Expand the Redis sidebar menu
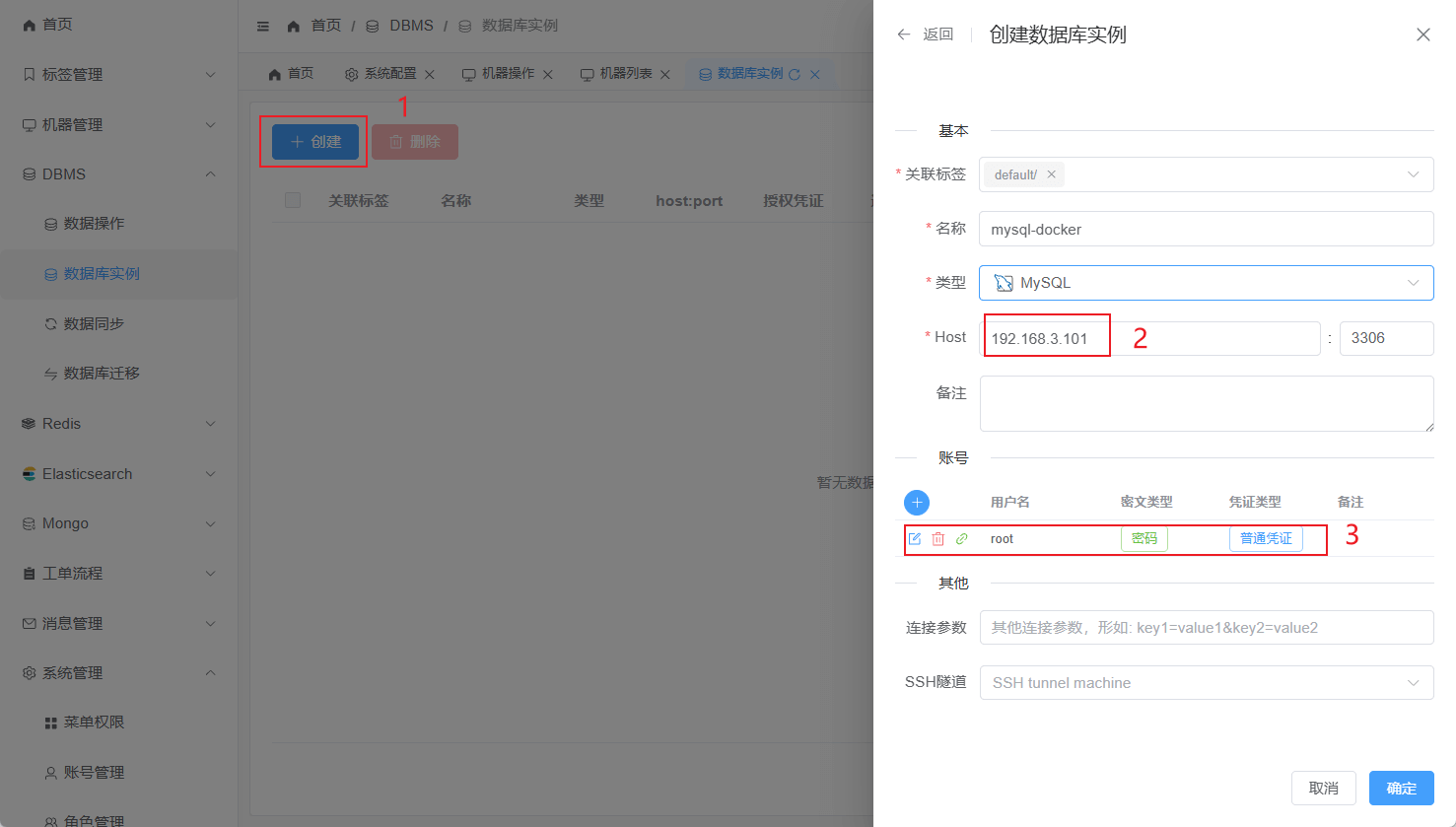 point(118,424)
